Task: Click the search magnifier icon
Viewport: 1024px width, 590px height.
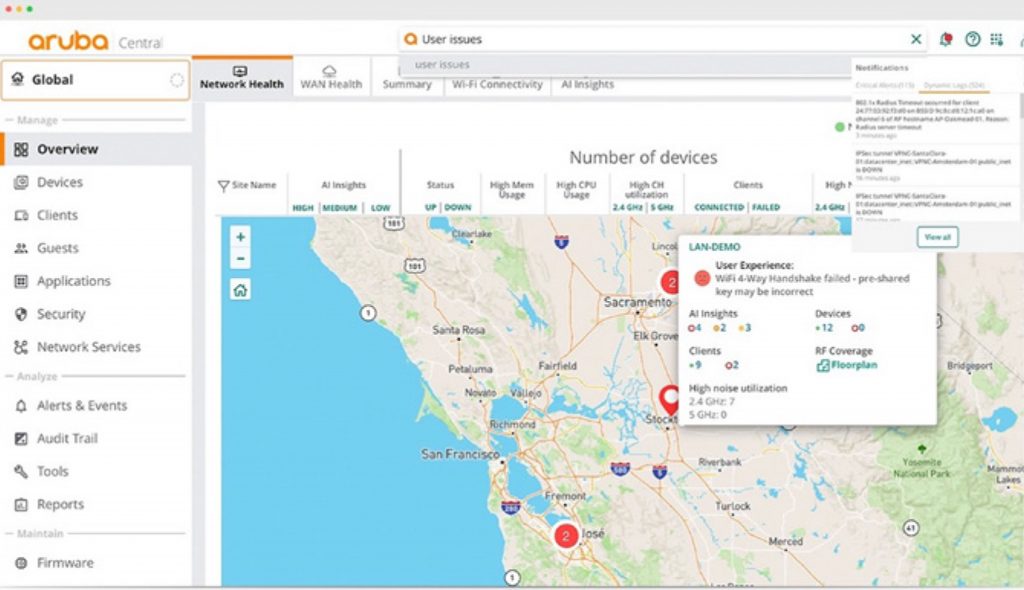Action: coord(410,39)
